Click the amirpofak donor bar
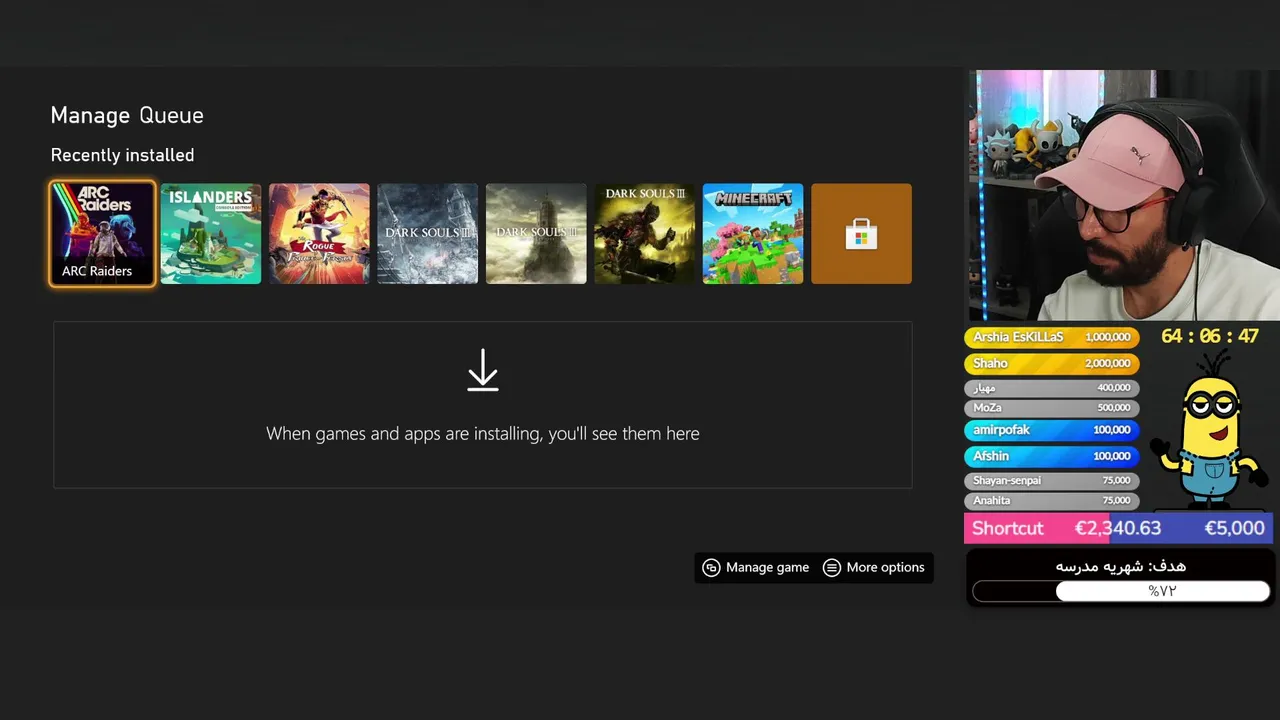The image size is (1280, 720). click(1051, 430)
